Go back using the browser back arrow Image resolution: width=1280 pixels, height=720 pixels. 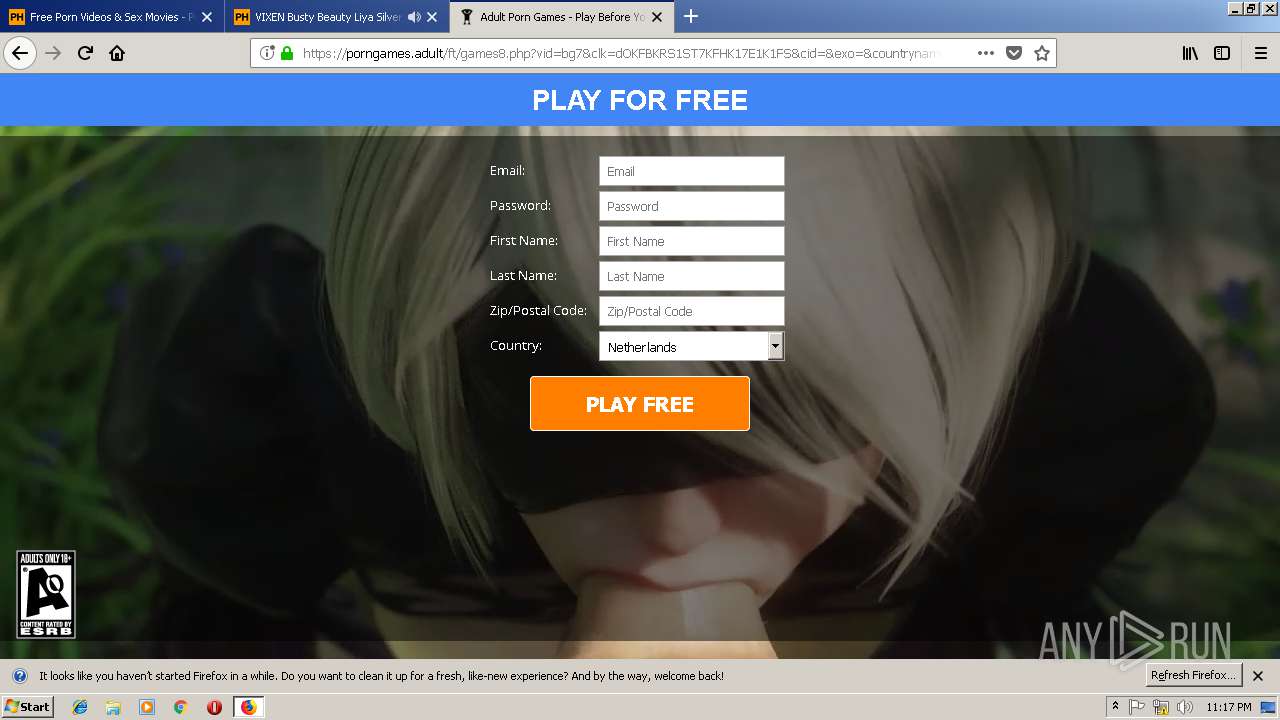pos(20,53)
